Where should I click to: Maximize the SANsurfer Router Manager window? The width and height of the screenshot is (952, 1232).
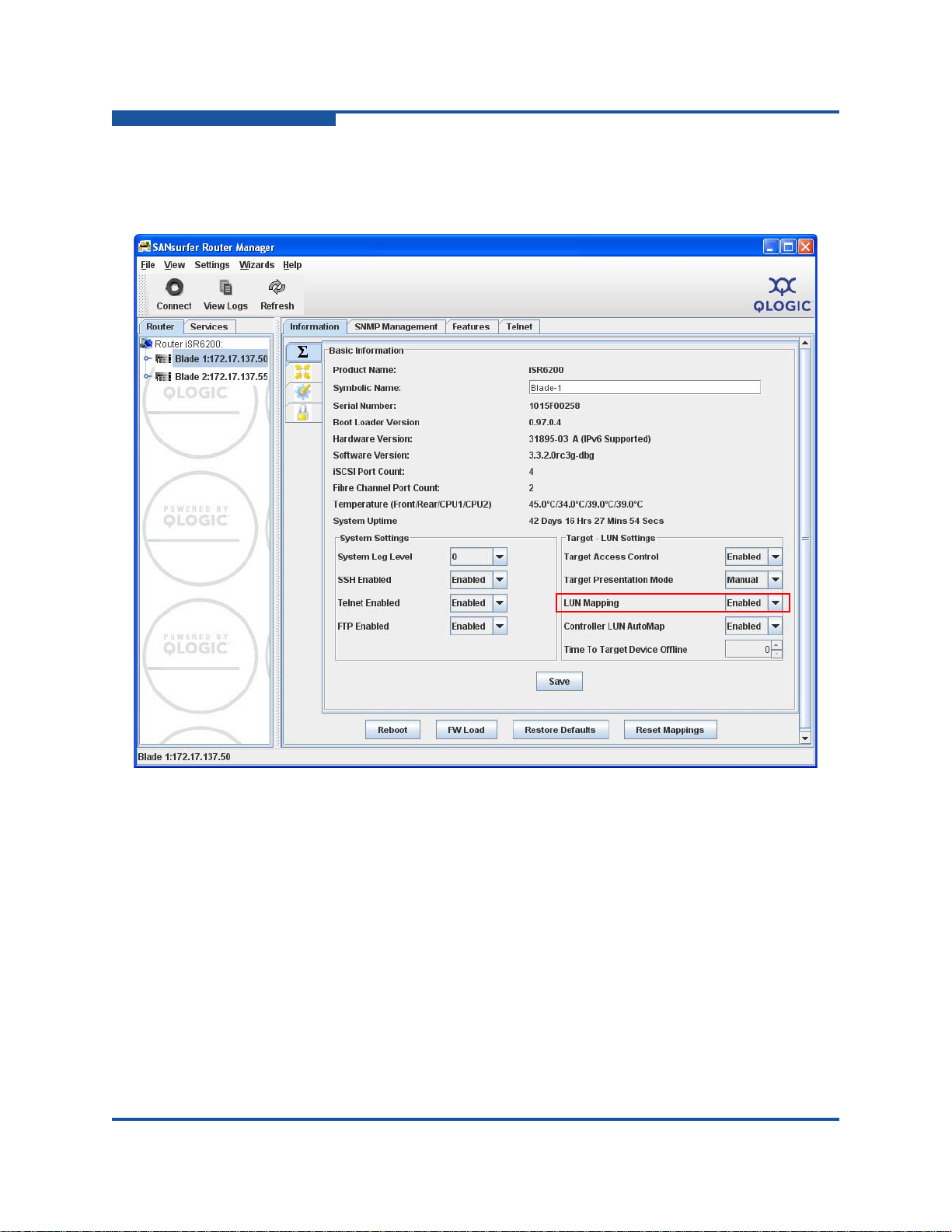click(x=788, y=247)
